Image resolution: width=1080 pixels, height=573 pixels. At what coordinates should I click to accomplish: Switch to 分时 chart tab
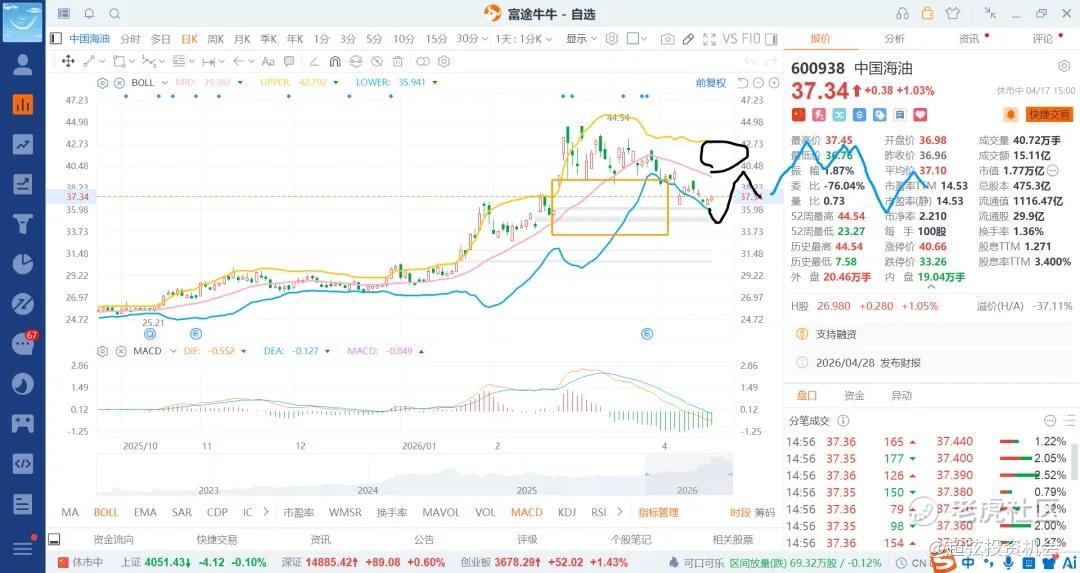pos(129,39)
